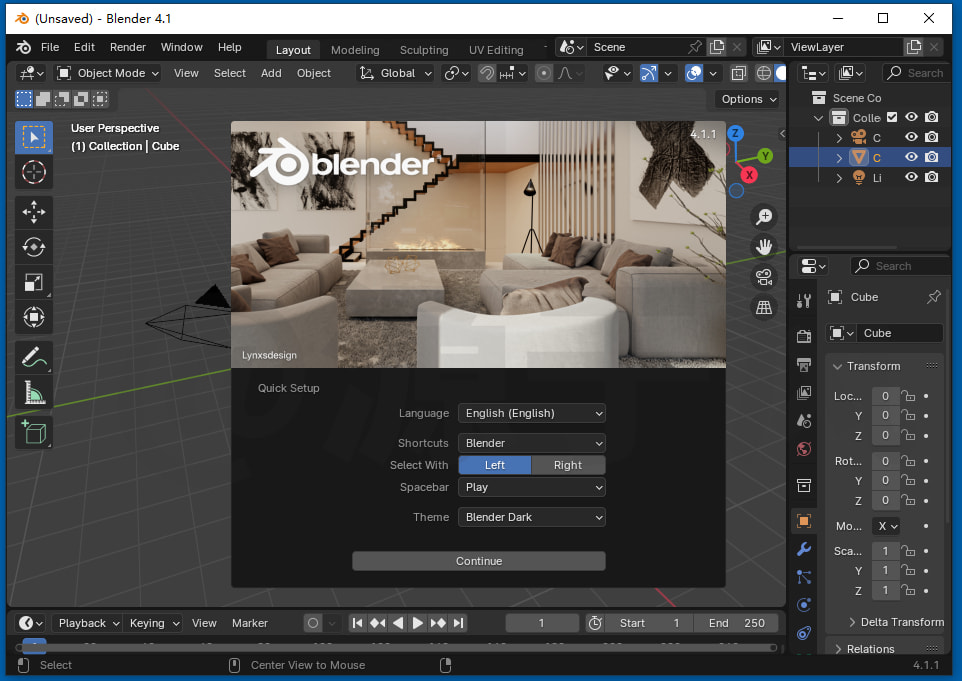Open the Particles properties tab
This screenshot has width=962, height=681.
coord(804,577)
